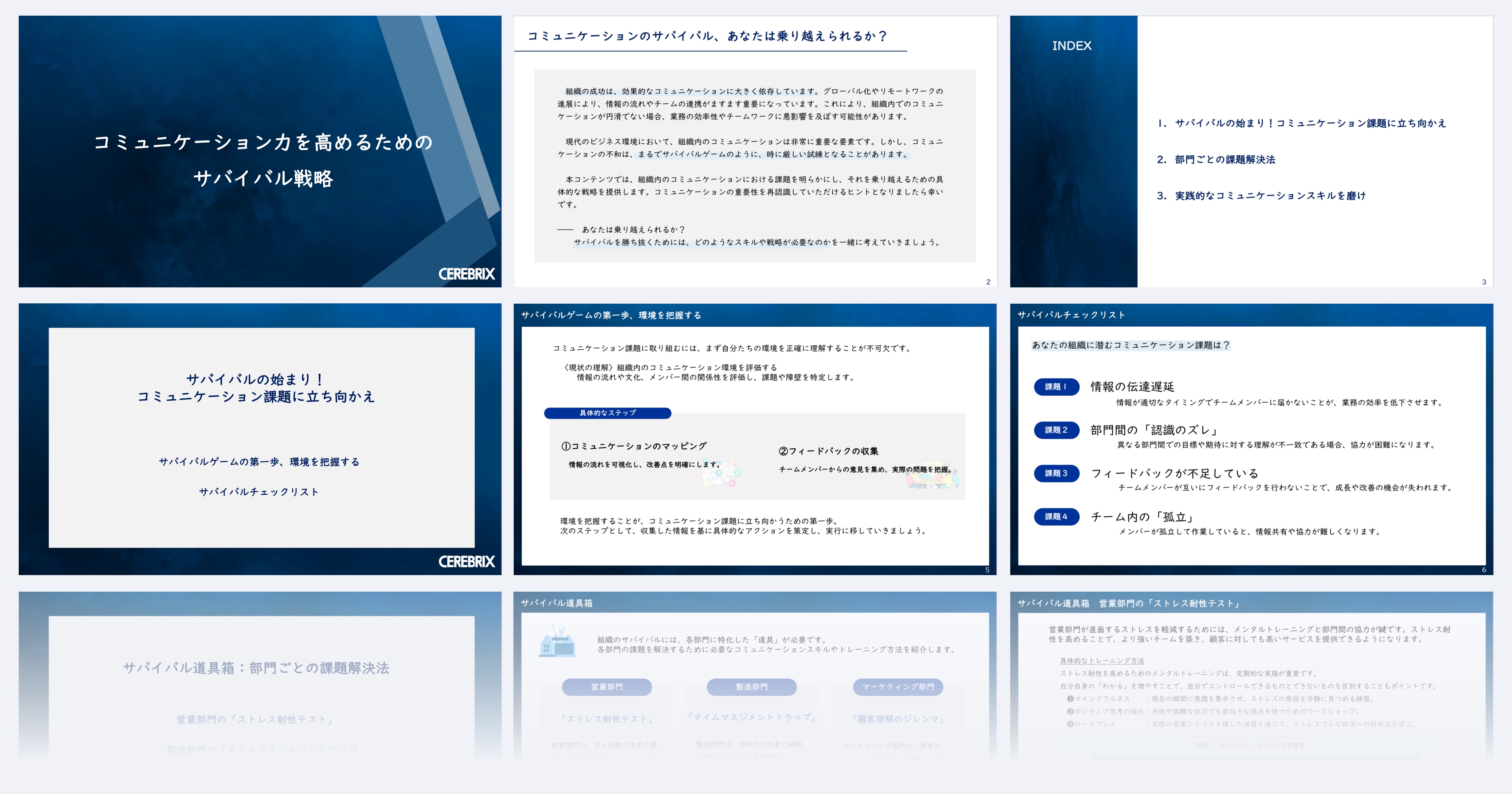Image resolution: width=1512 pixels, height=794 pixels.
Task: Click the header 'サバイバル道具箱 営業部門の「ストレス耐性テスト」'
Action: 1129,603
